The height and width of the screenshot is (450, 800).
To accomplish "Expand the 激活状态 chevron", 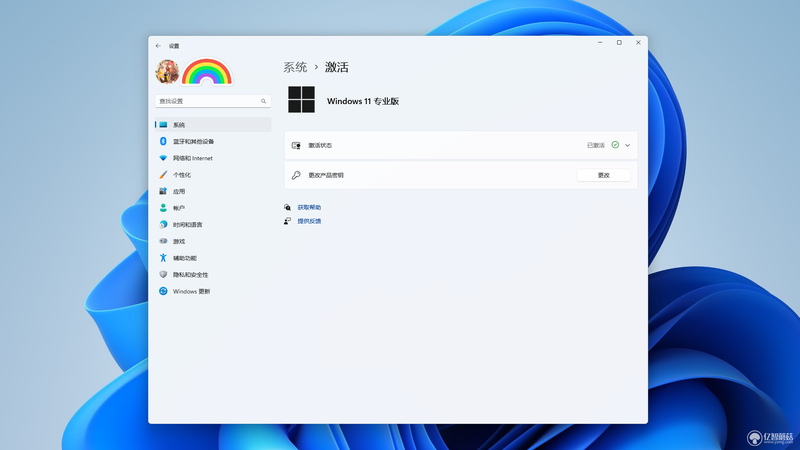I will [628, 145].
